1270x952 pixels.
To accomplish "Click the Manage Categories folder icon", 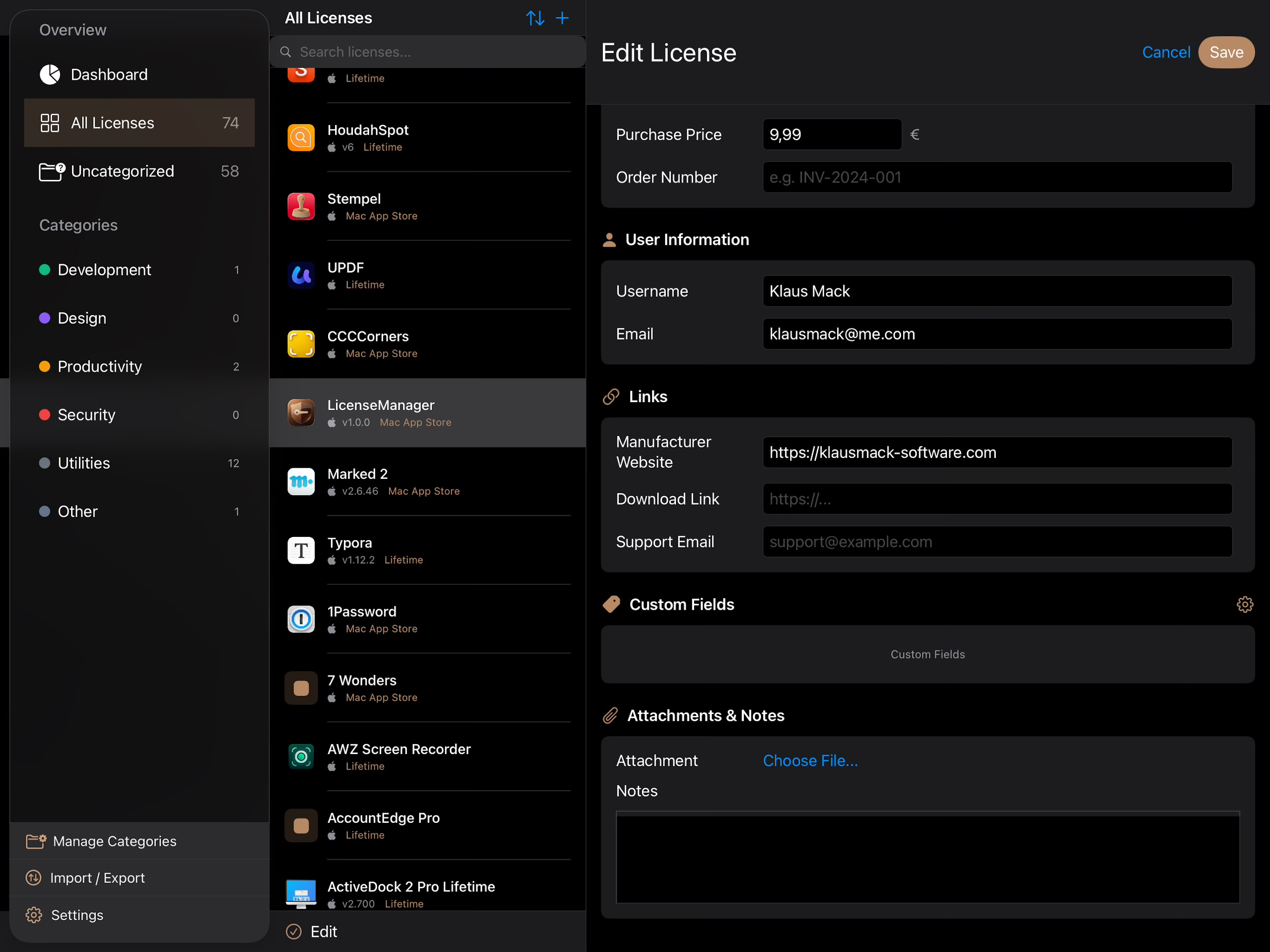I will coord(36,841).
